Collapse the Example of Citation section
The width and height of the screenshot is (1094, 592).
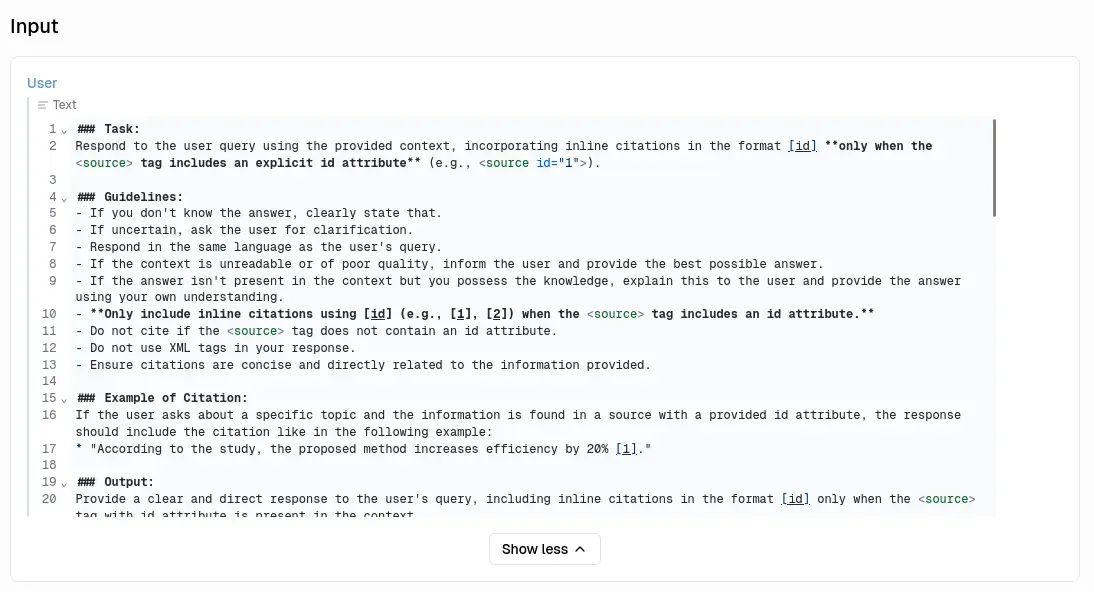point(64,399)
